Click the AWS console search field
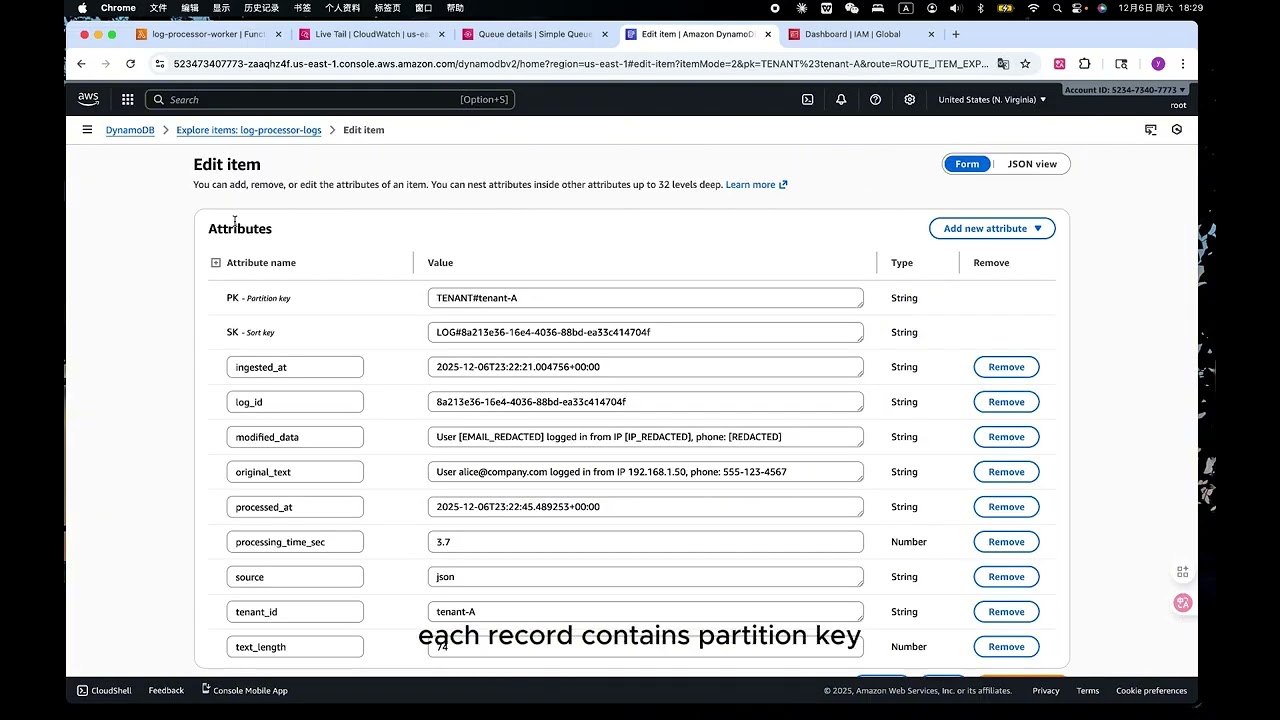Screen dimensions: 1280x720 [x=331, y=99]
